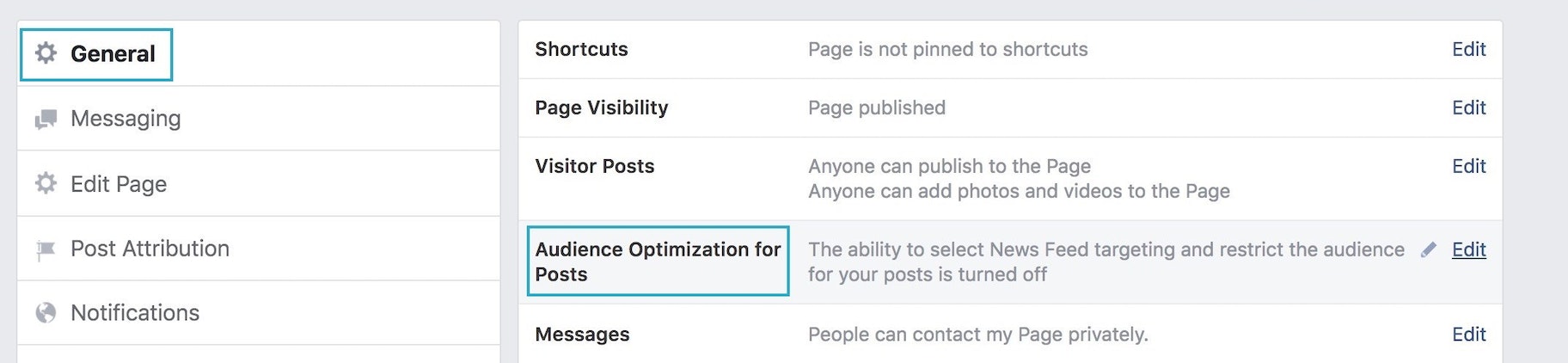The height and width of the screenshot is (363, 1568).
Task: Switch to the Messaging settings tab
Action: 126,119
